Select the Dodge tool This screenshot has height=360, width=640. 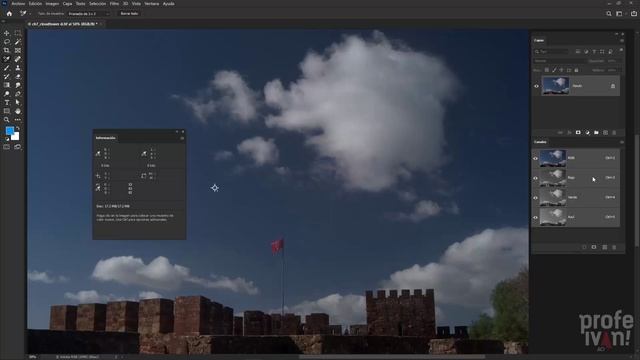click(x=7, y=94)
